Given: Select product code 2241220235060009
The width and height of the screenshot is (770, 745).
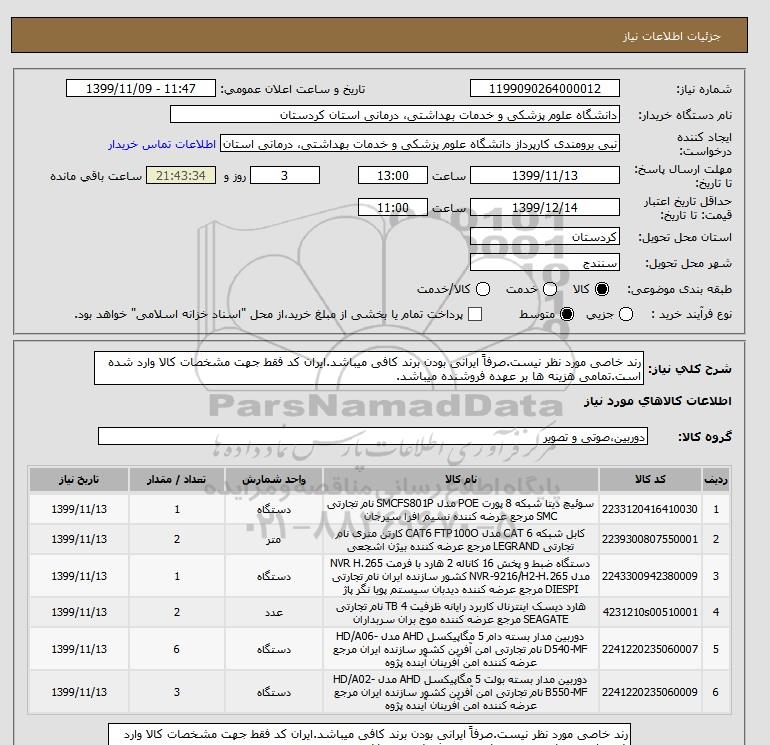Looking at the screenshot, I should click(x=650, y=692).
